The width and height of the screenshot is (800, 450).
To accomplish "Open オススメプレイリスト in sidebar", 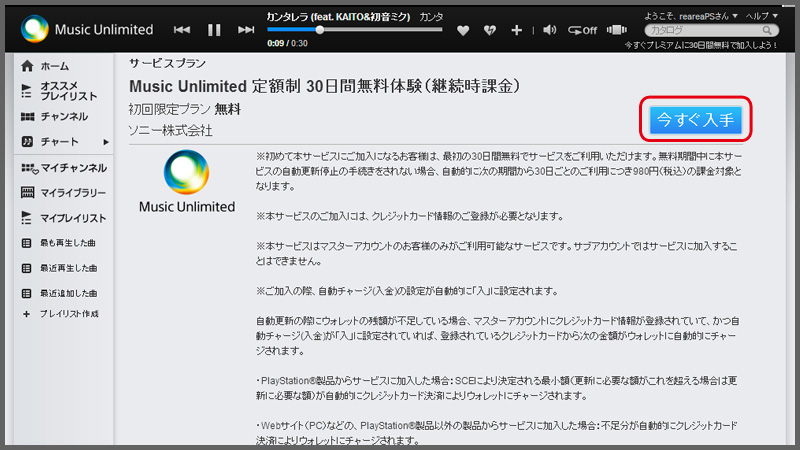I will click(59, 91).
